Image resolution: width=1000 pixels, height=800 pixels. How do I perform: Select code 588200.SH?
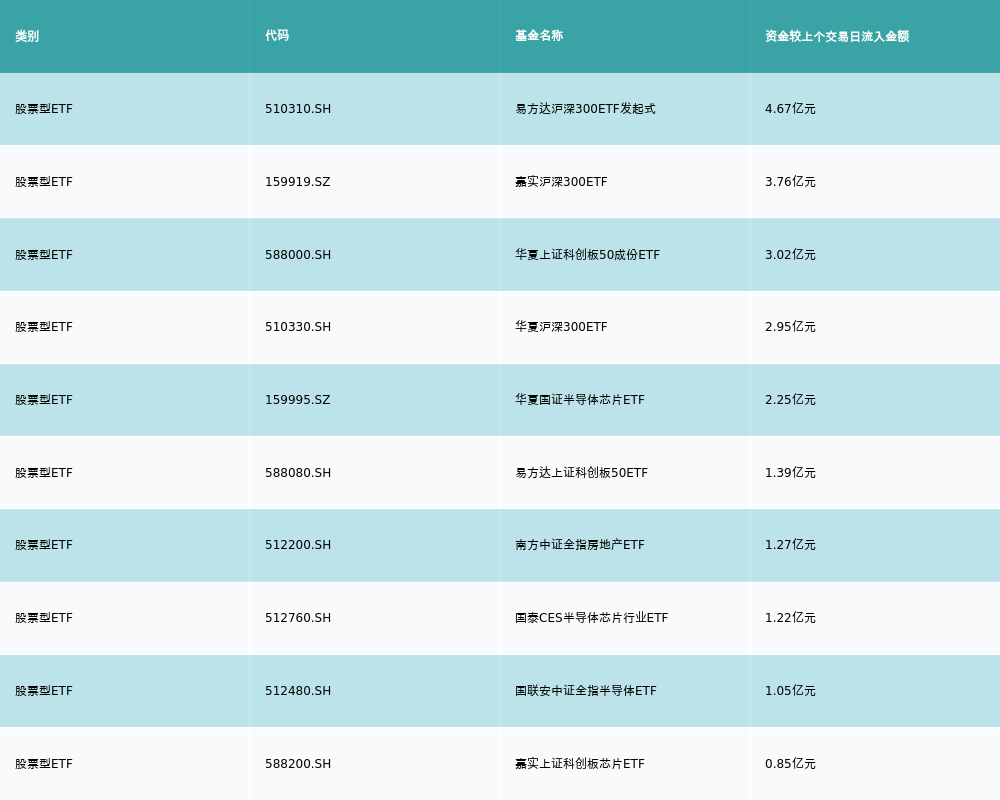click(298, 764)
